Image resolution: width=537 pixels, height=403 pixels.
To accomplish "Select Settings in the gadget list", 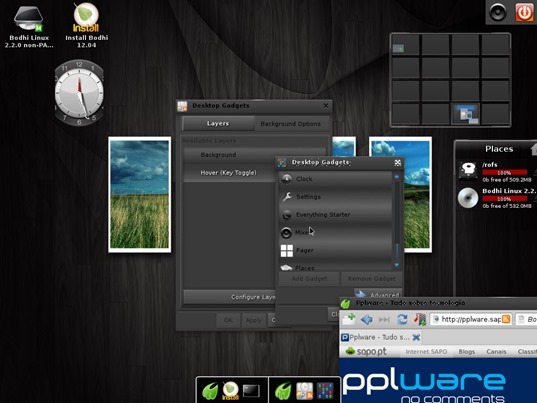I will pos(336,197).
